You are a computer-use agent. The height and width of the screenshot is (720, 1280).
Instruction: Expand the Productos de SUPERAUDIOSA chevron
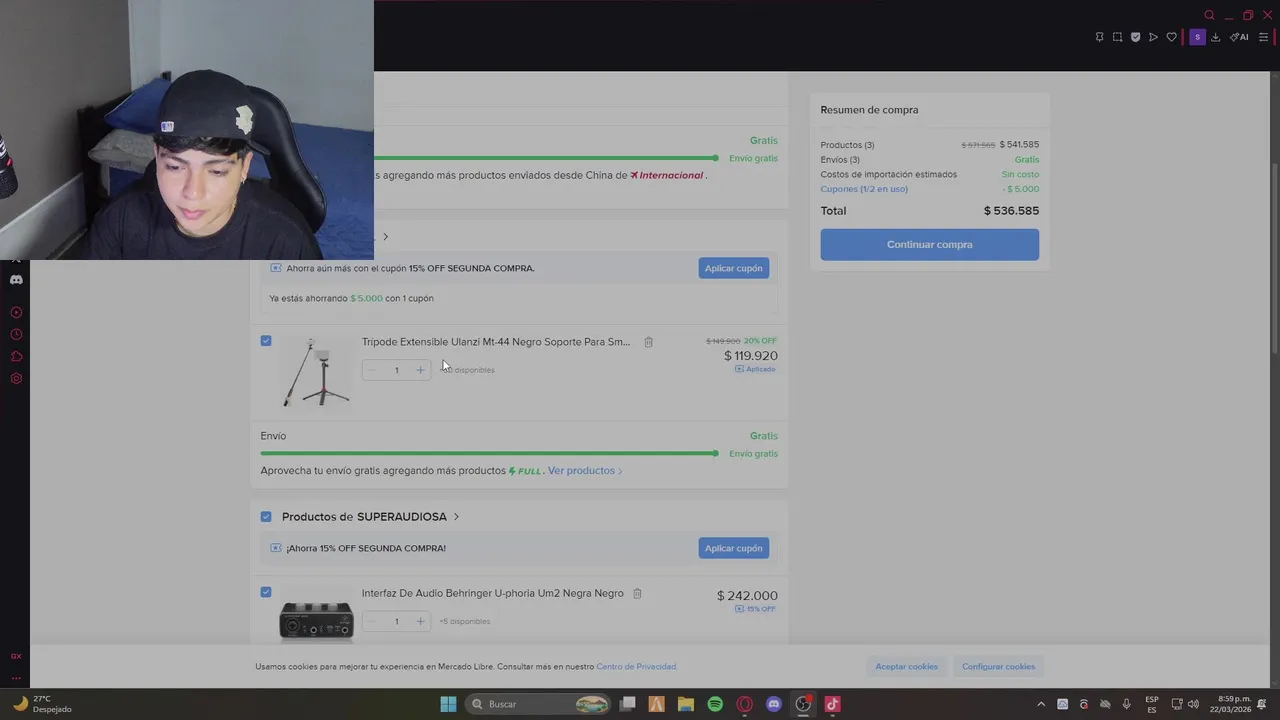coord(456,517)
